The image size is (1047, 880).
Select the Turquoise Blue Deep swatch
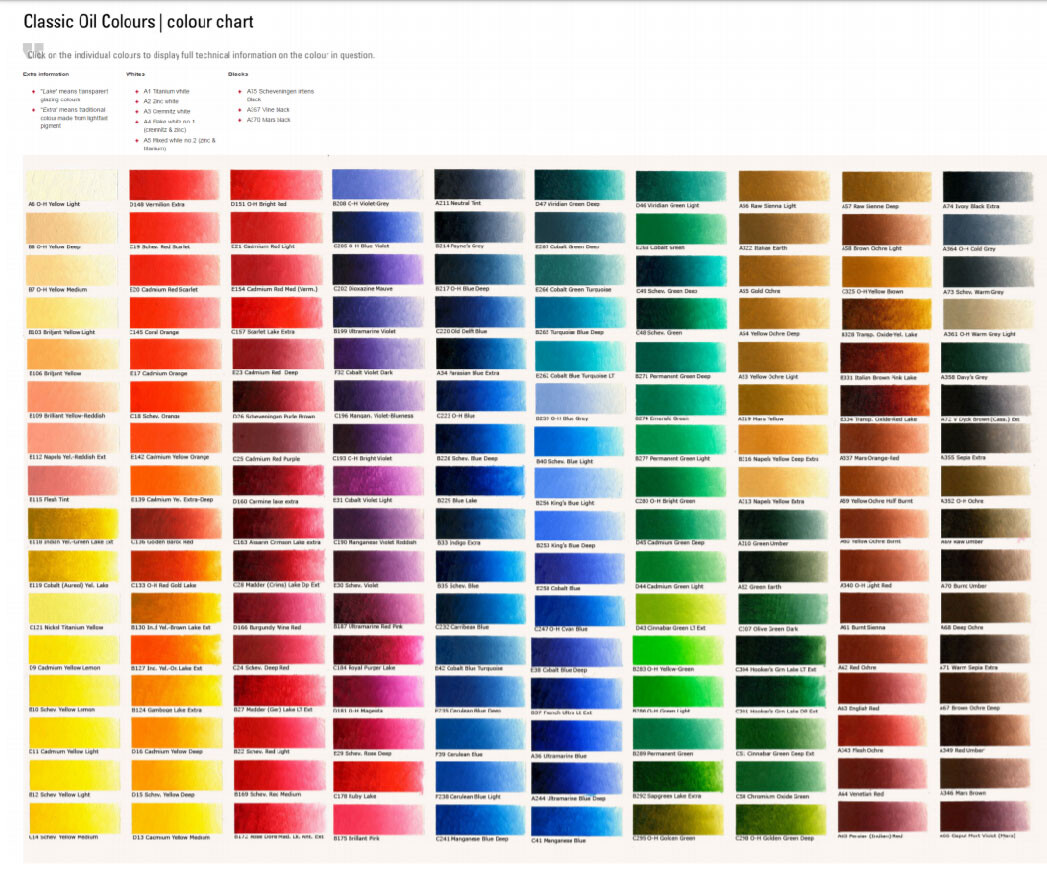(580, 313)
